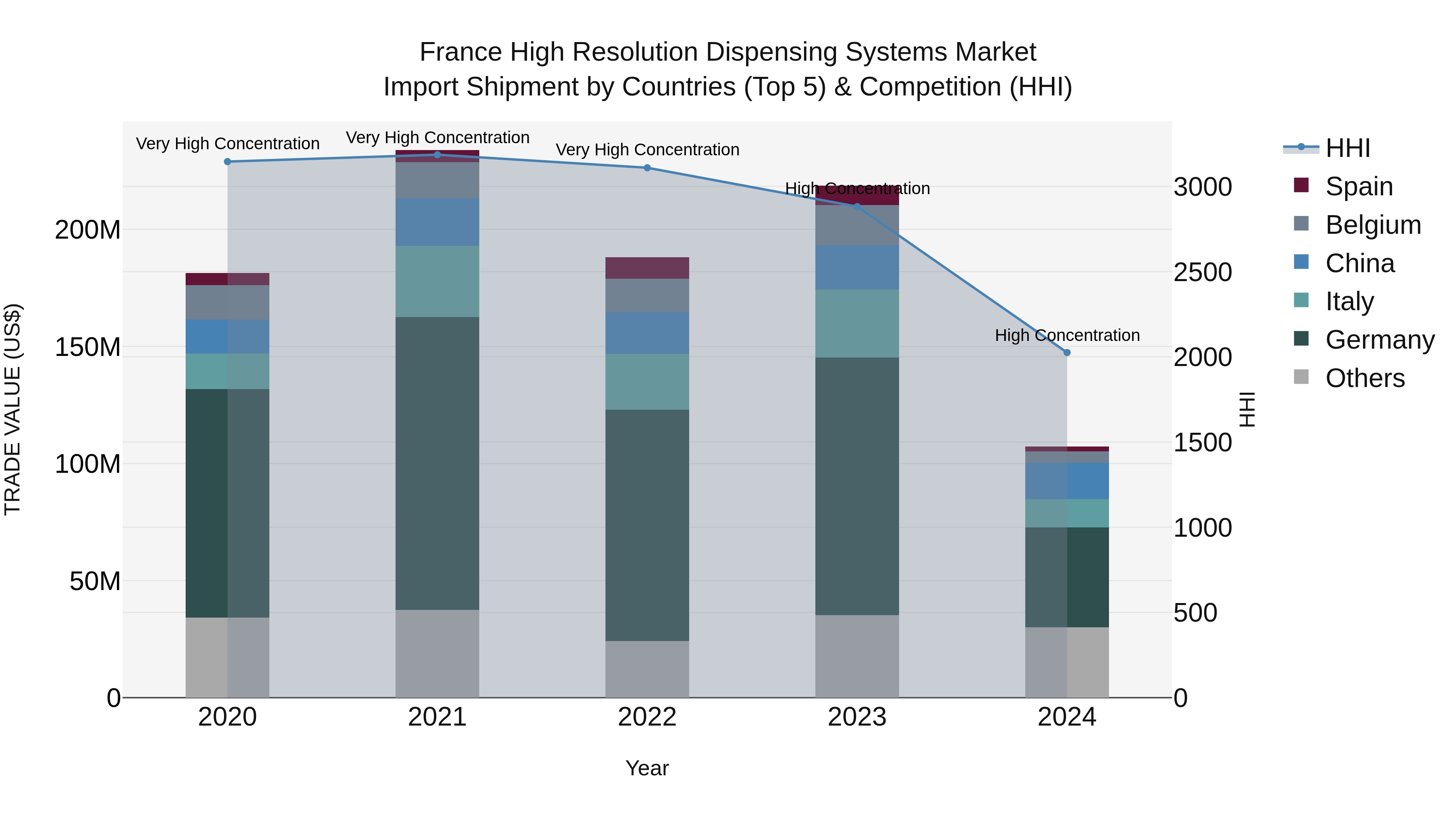Click 2022 Very High Concentration annotation
This screenshot has height=819, width=1456.
[x=647, y=150]
